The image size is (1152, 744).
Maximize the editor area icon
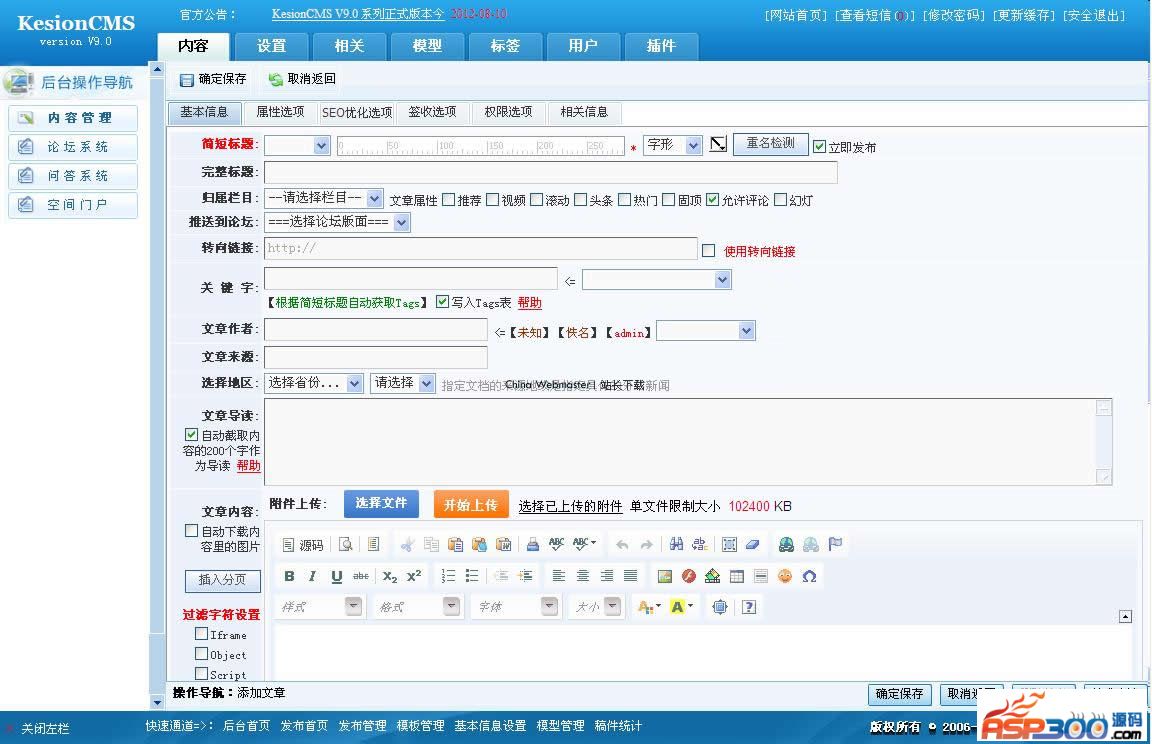(x=720, y=607)
